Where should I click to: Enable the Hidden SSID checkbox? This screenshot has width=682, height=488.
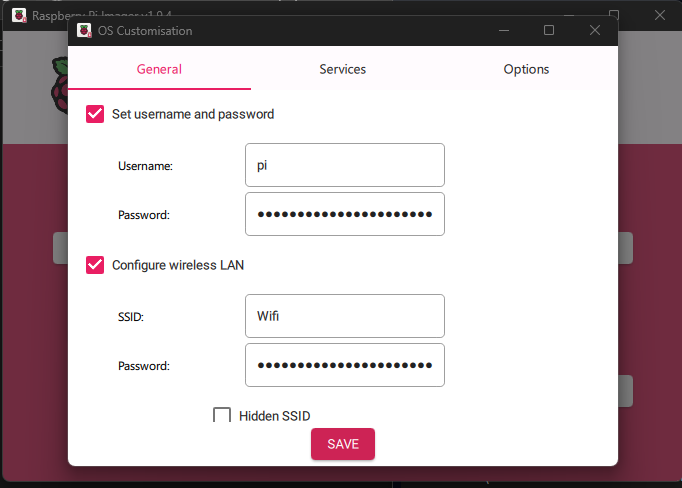(222, 415)
